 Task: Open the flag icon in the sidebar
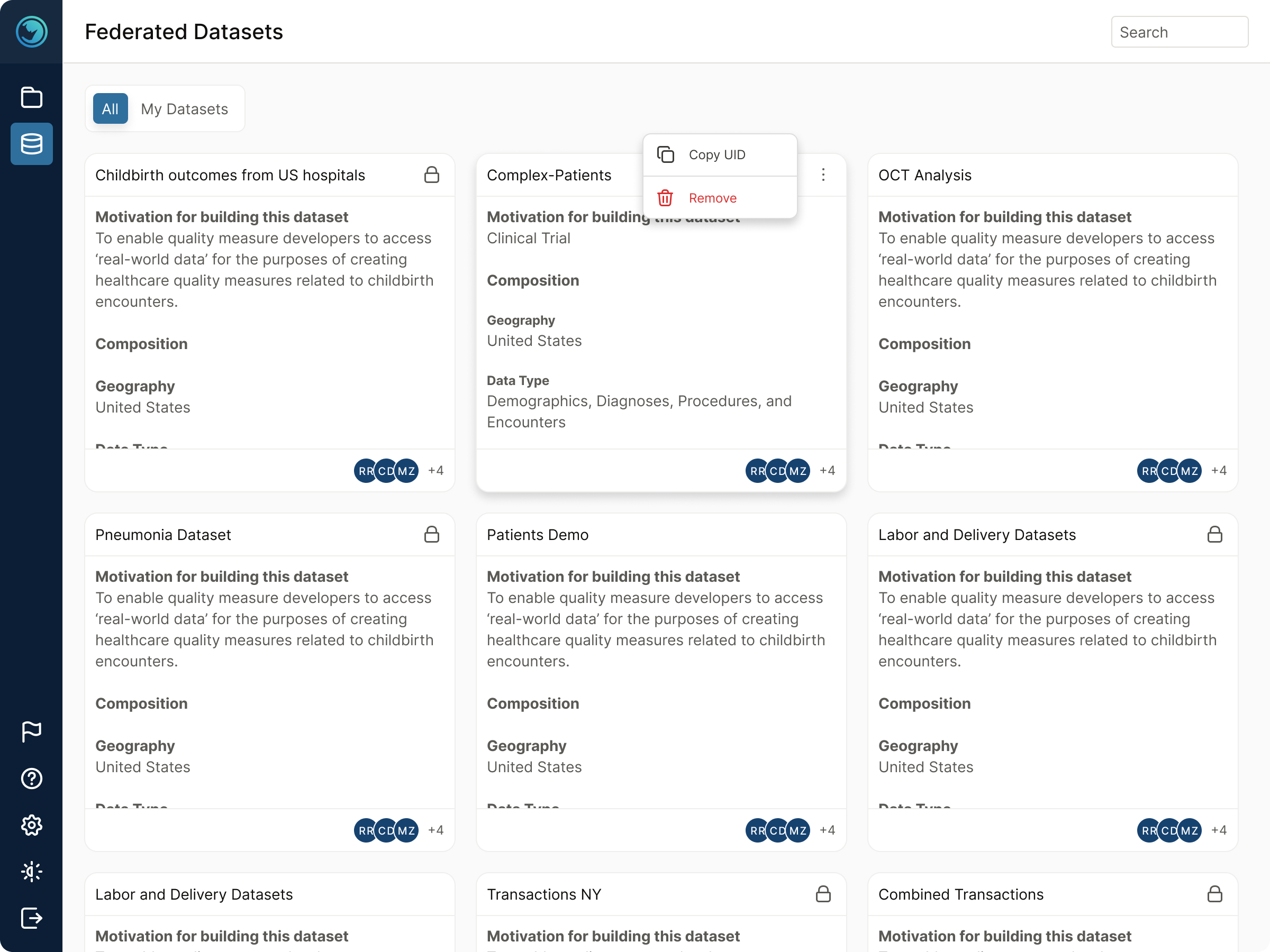(32, 731)
